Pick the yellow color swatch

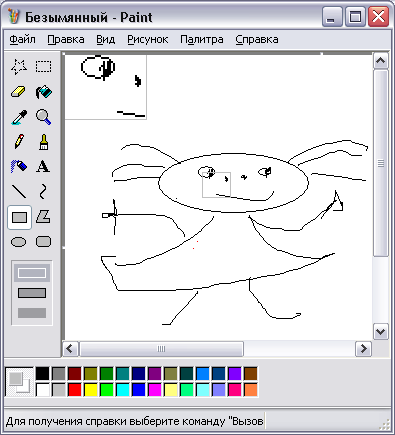(x=90, y=390)
